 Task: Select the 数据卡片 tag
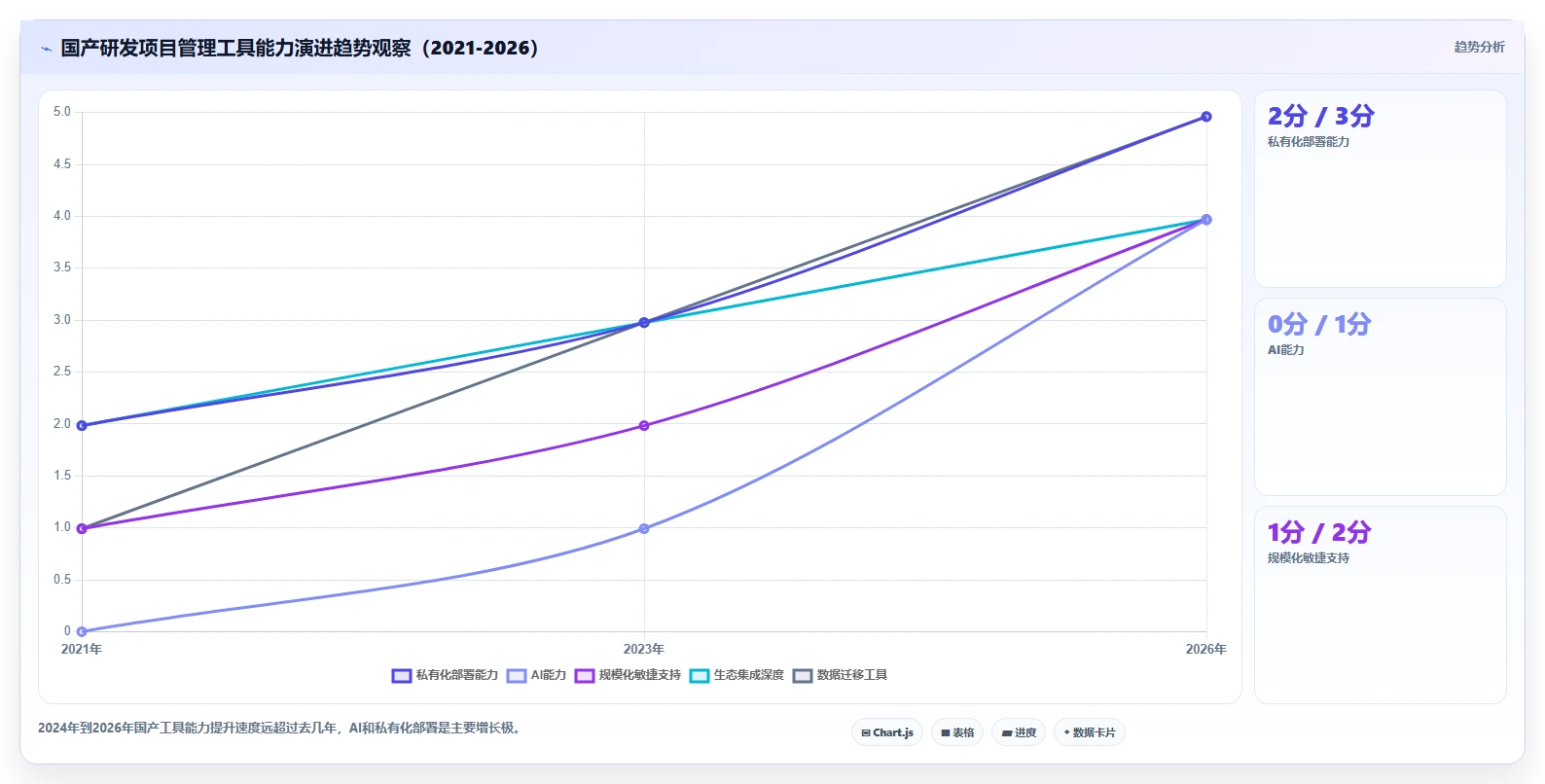1090,732
